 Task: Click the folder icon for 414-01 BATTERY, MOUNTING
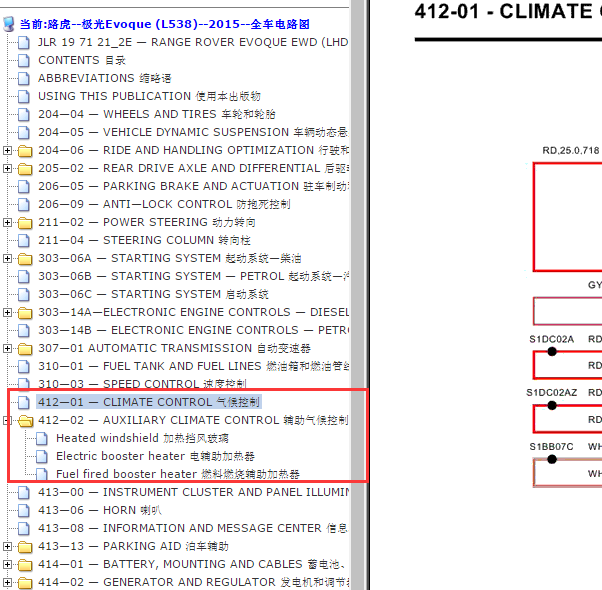click(25, 565)
